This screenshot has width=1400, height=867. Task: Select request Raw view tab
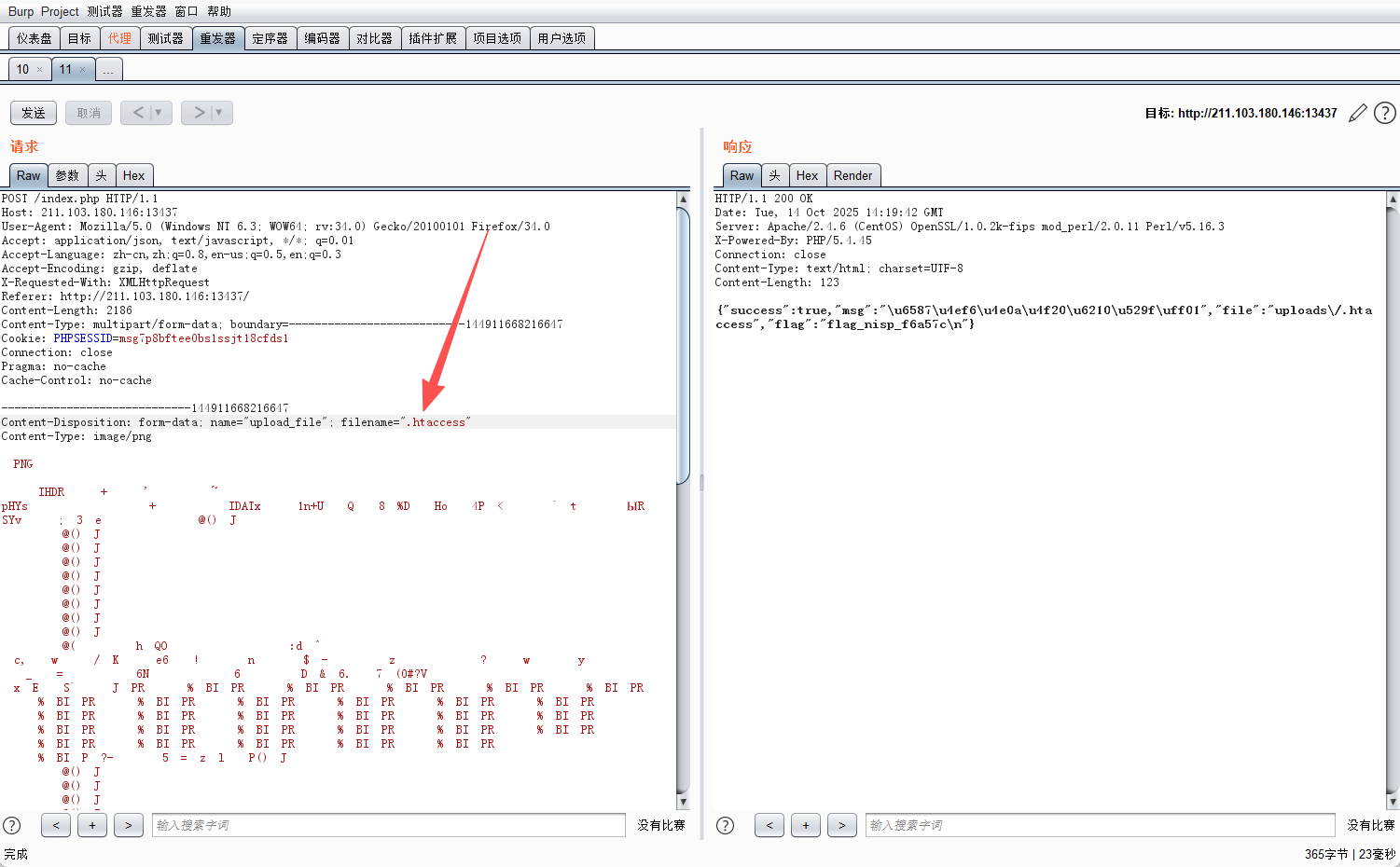[x=28, y=175]
